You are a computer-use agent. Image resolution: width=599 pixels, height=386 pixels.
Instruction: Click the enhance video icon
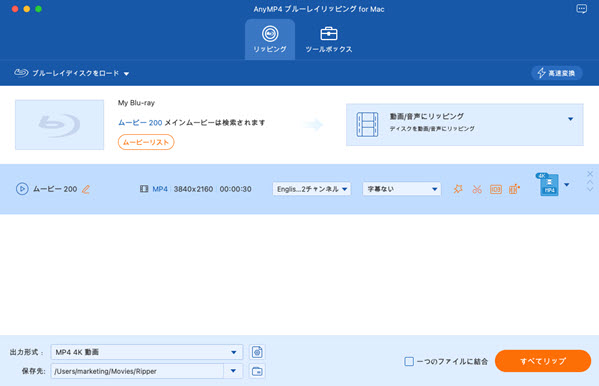(514, 189)
